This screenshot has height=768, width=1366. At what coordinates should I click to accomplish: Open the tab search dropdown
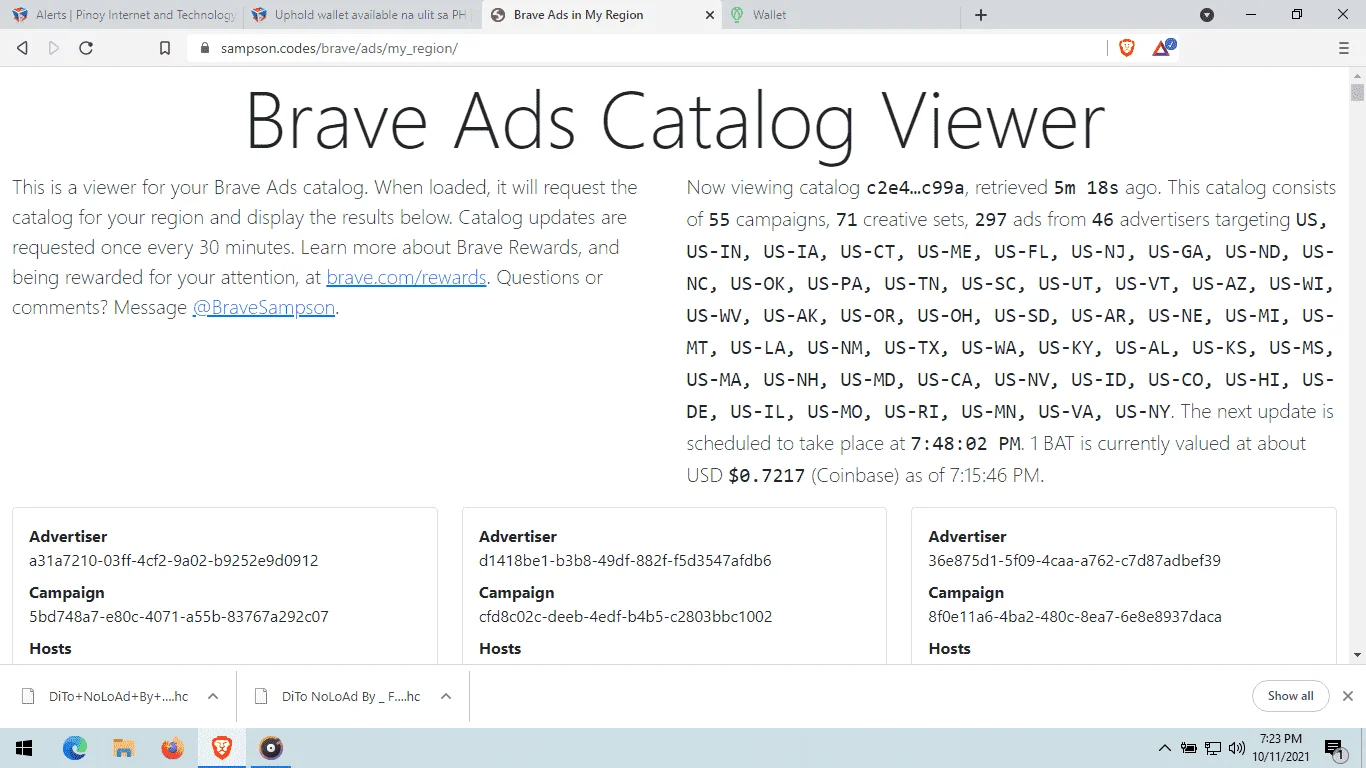pyautogui.click(x=1207, y=15)
